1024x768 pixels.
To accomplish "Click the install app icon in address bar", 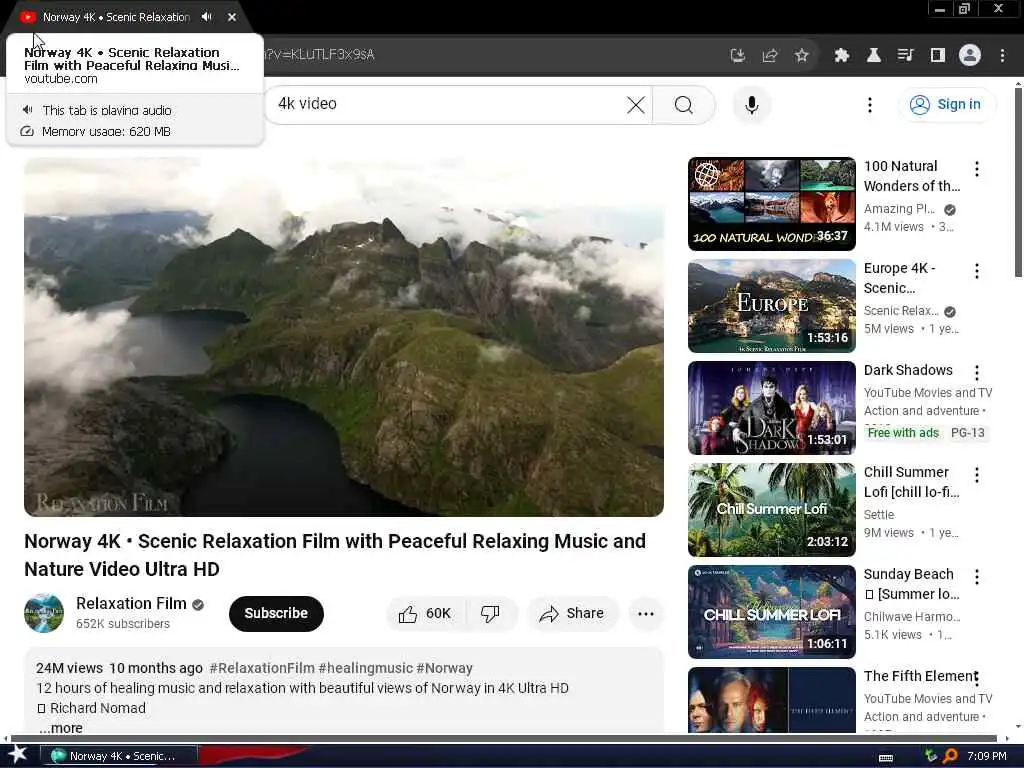I will pyautogui.click(x=738, y=55).
